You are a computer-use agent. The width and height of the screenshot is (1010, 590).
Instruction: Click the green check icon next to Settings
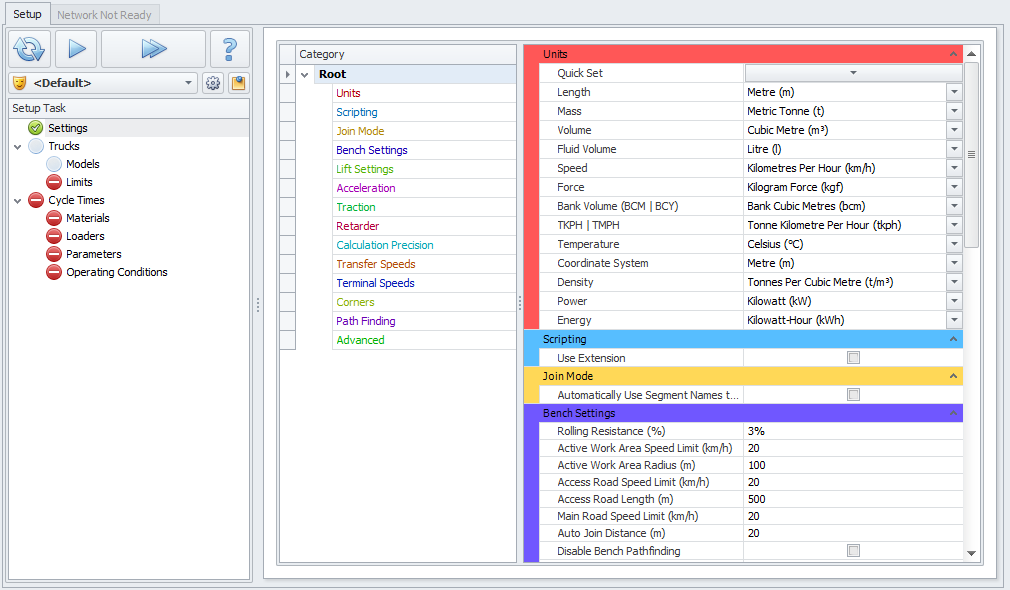click(x=36, y=128)
